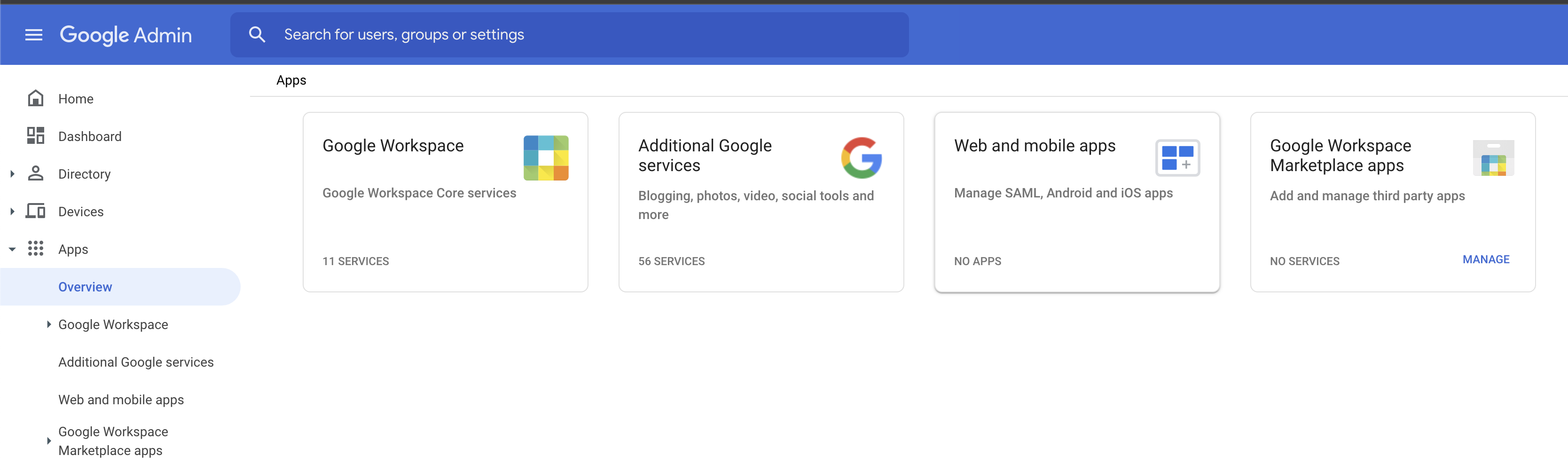Click the Directory person icon
This screenshot has height=471, width=1568.
point(35,173)
